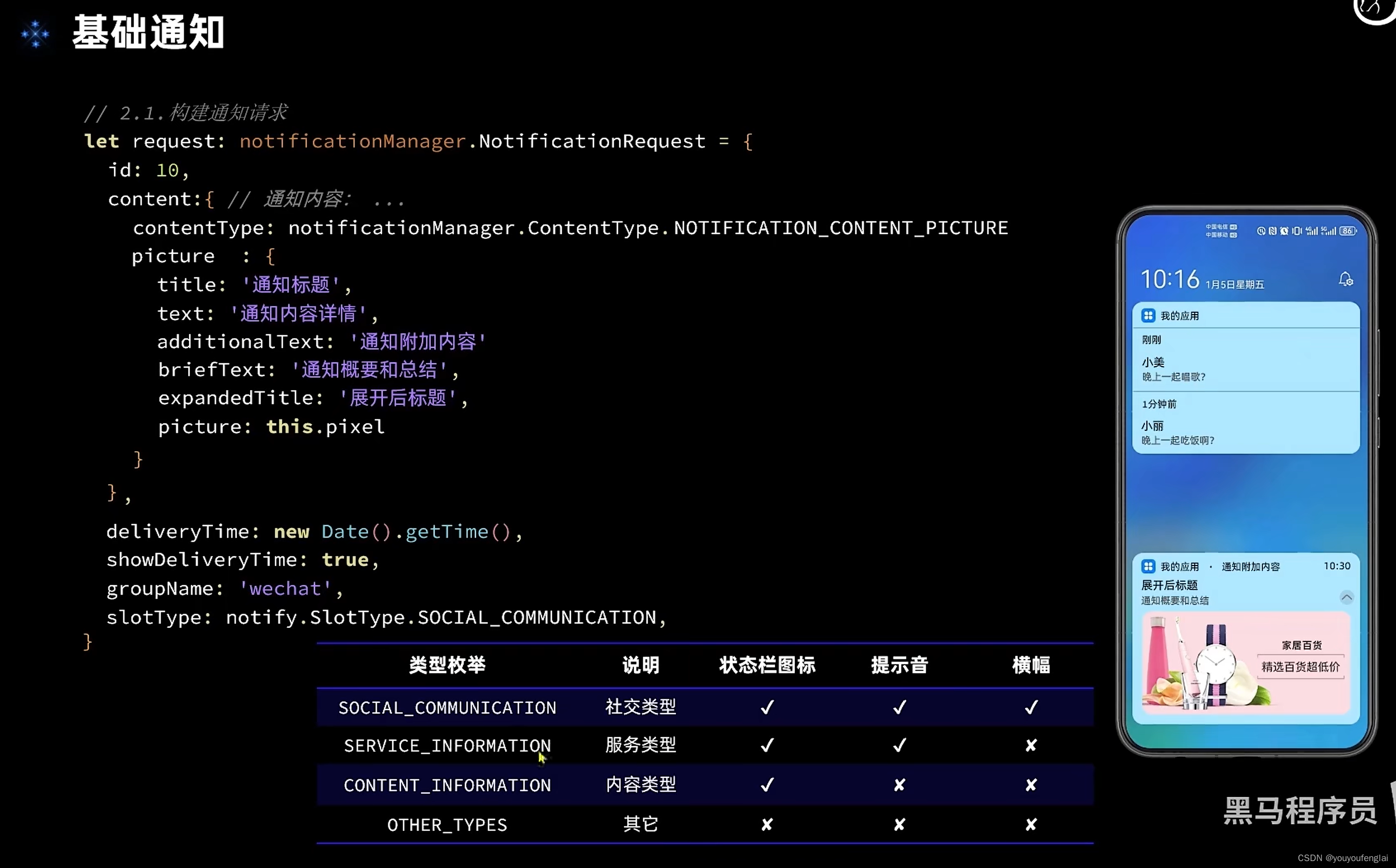Open the 家居百货 picture in the notification
Viewport: 1396px width, 868px height.
point(1245,663)
